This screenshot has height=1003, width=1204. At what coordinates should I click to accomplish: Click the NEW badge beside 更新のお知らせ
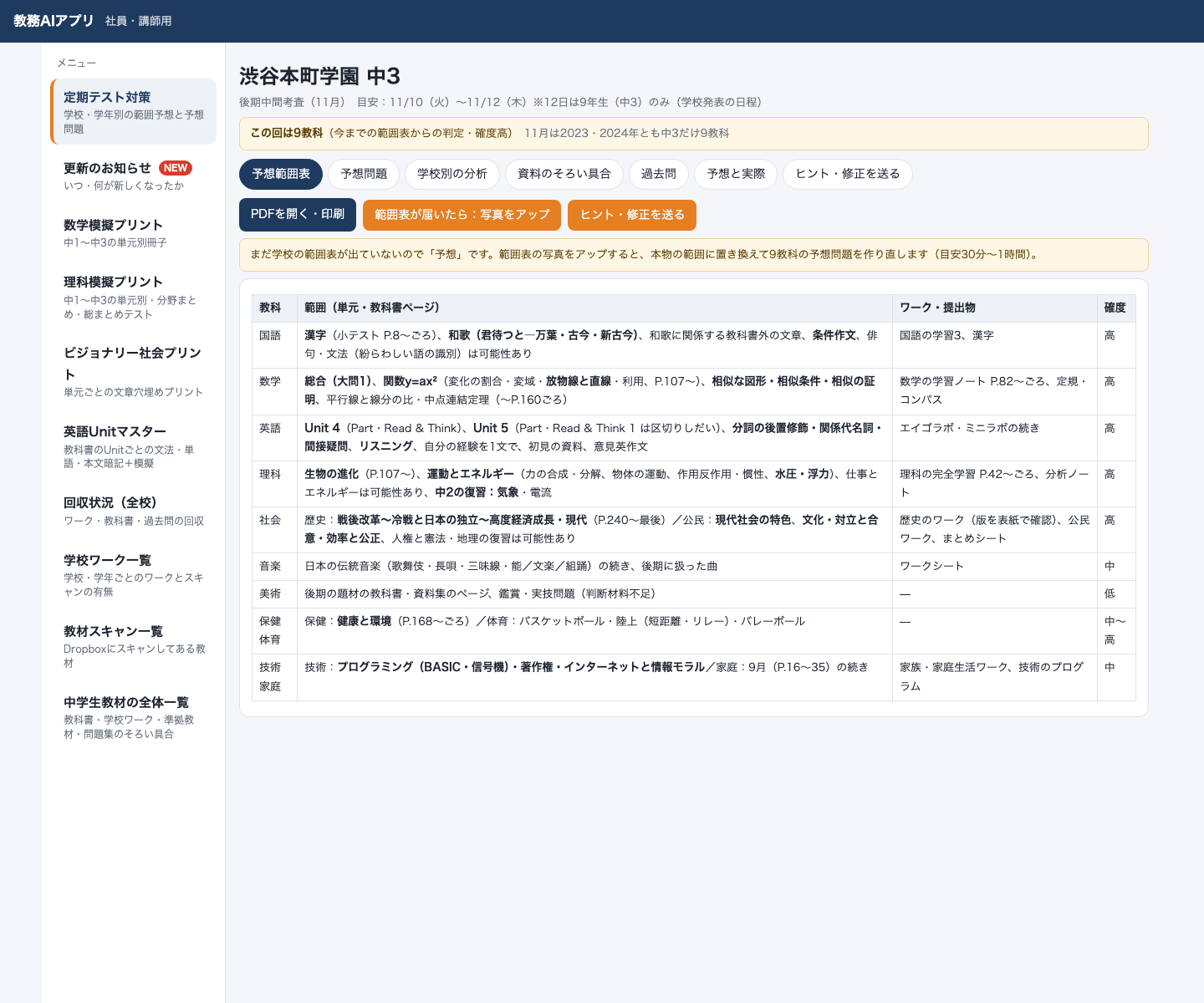click(176, 168)
